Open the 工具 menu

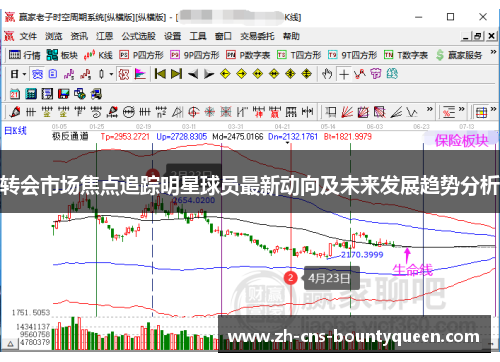pyautogui.click(x=198, y=36)
